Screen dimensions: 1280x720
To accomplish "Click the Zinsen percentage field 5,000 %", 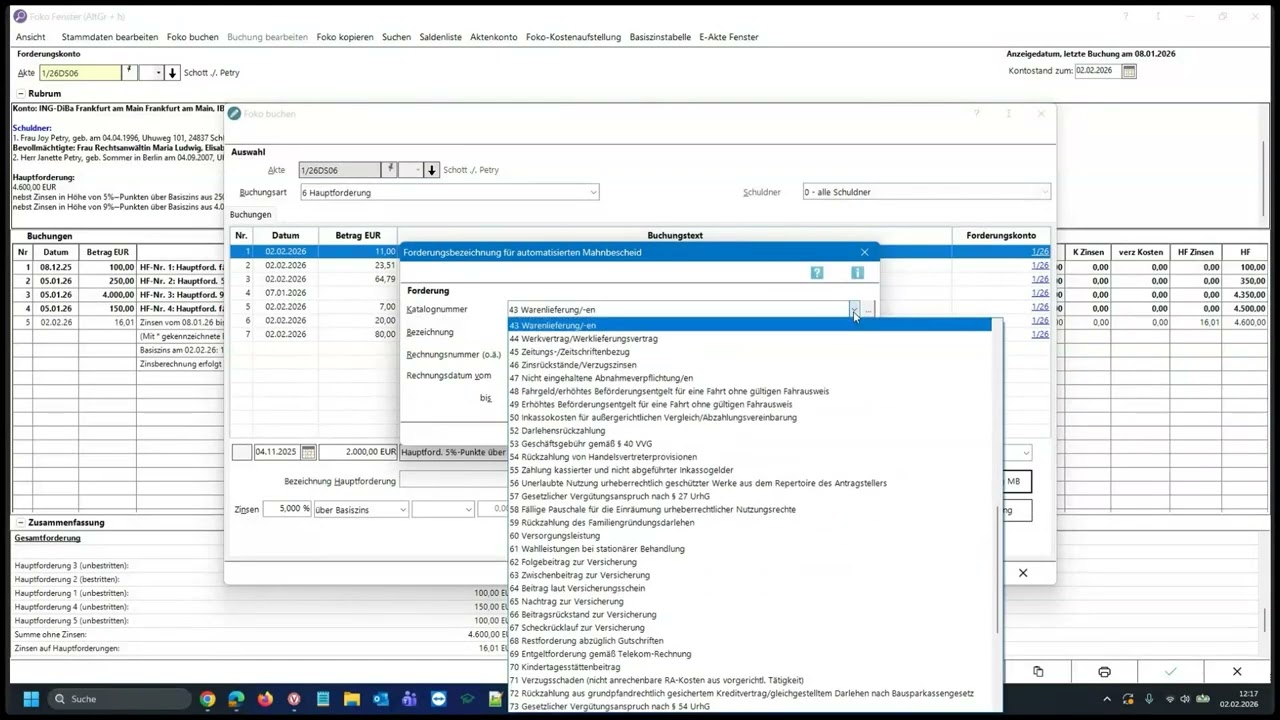I will coord(287,510).
